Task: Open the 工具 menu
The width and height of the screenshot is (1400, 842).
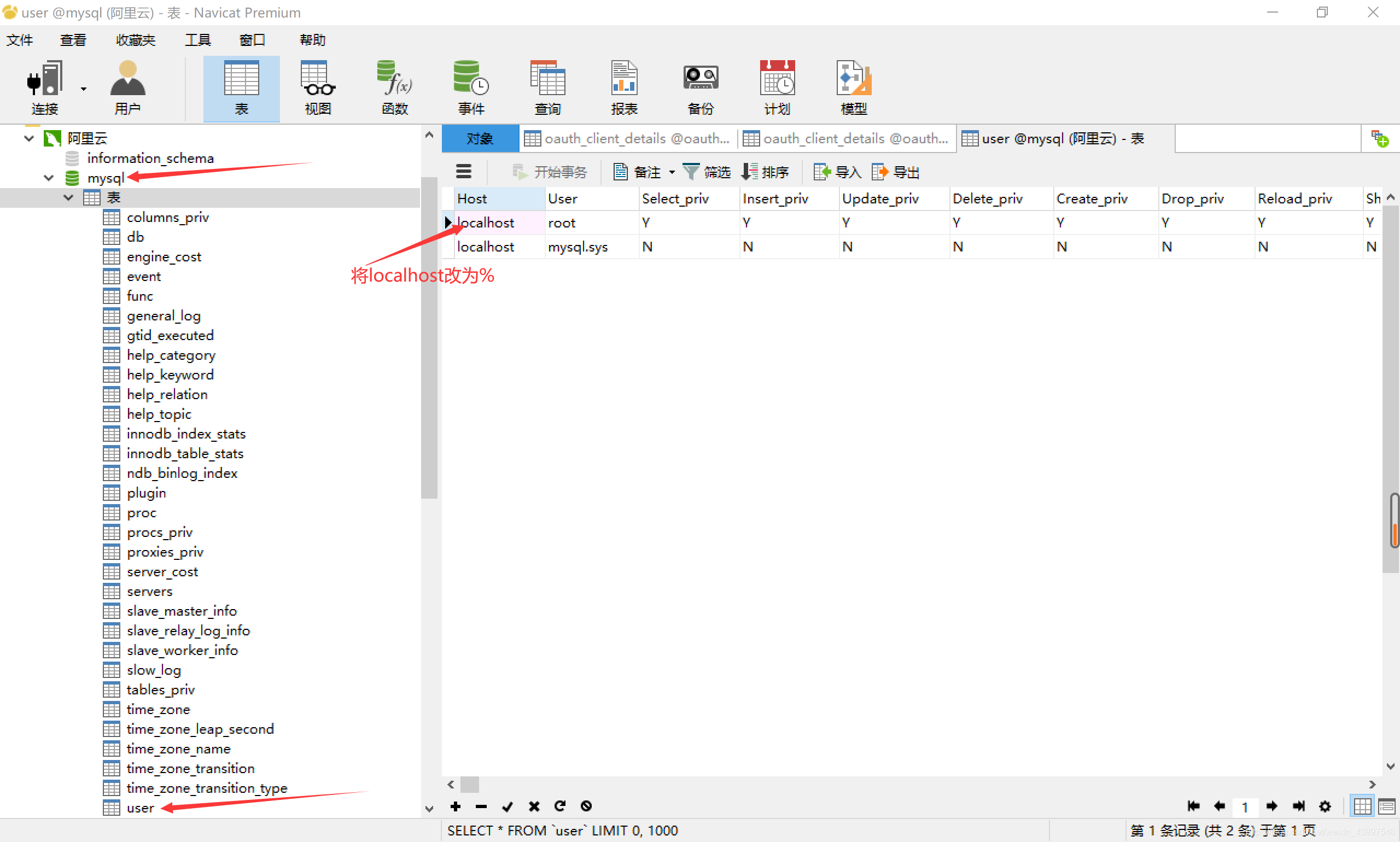Action: point(197,40)
